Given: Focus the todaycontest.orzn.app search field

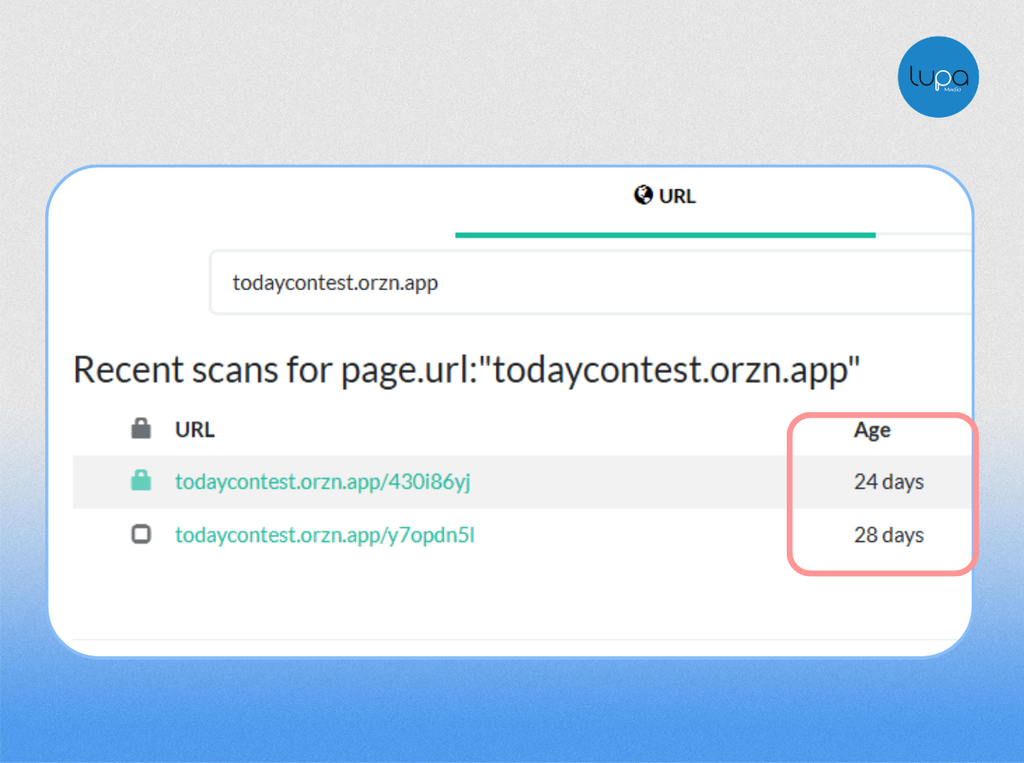Looking at the screenshot, I should pos(590,282).
